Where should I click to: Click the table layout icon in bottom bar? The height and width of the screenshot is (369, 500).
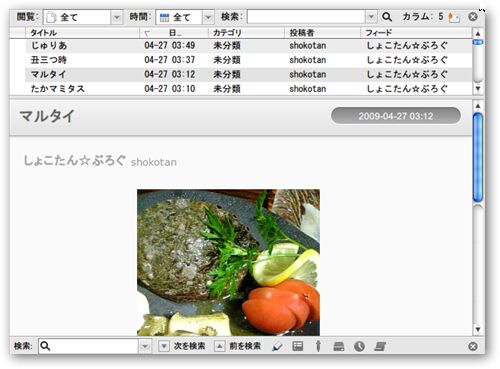(298, 346)
